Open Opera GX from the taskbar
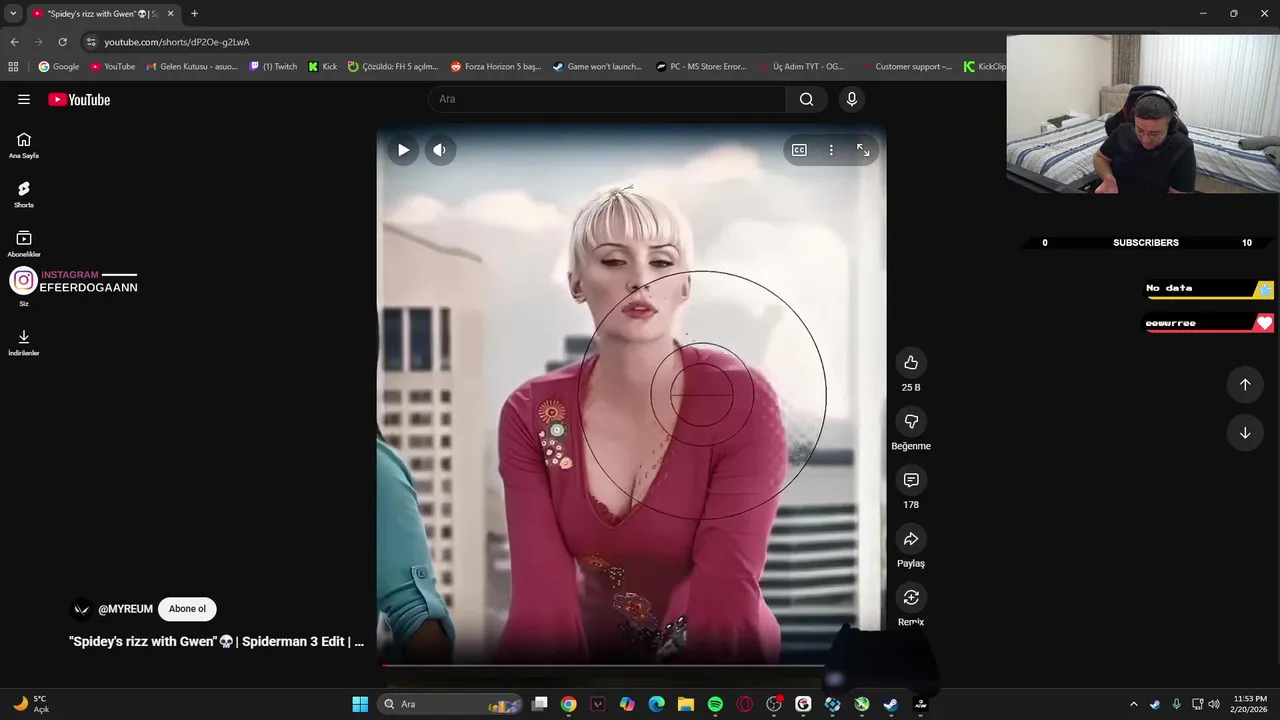The image size is (1280, 720). (744, 704)
